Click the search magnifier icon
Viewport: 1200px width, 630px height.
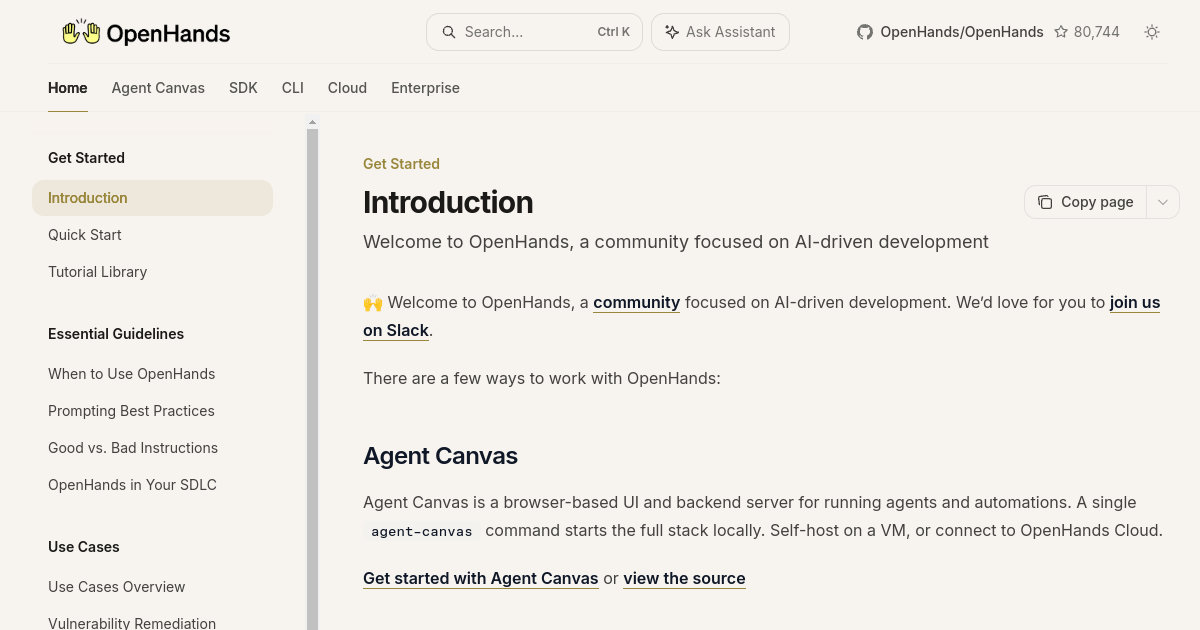click(x=449, y=32)
